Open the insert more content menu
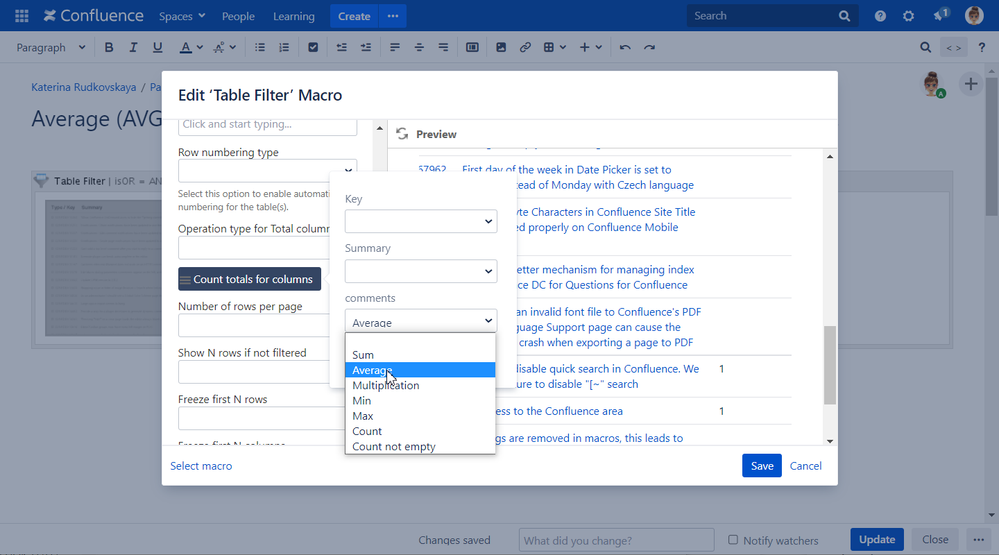The height and width of the screenshot is (555, 999). point(591,47)
